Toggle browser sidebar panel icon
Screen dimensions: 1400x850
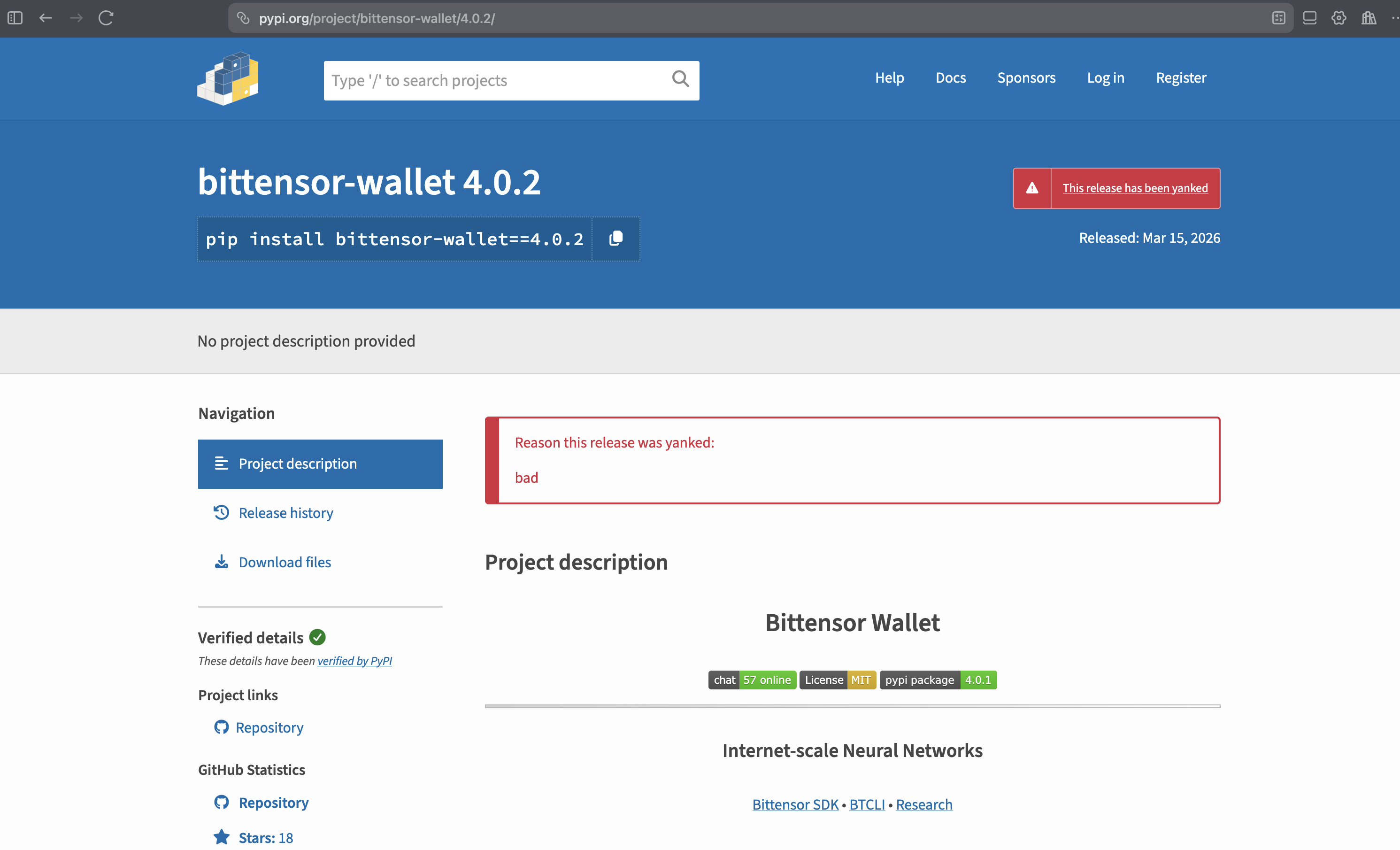point(15,18)
